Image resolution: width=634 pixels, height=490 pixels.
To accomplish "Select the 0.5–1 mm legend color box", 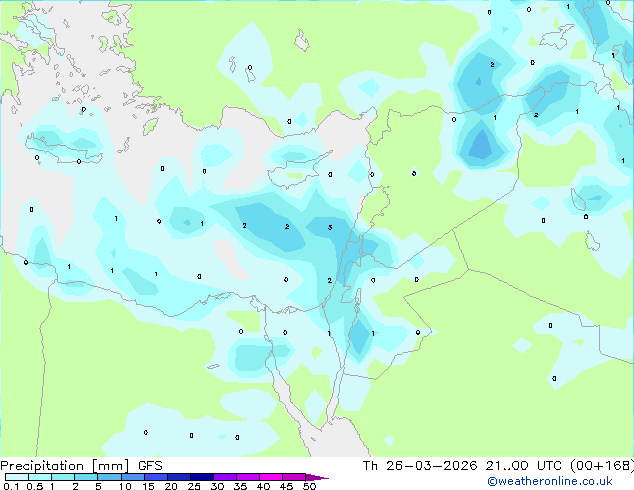I will coord(40,477).
